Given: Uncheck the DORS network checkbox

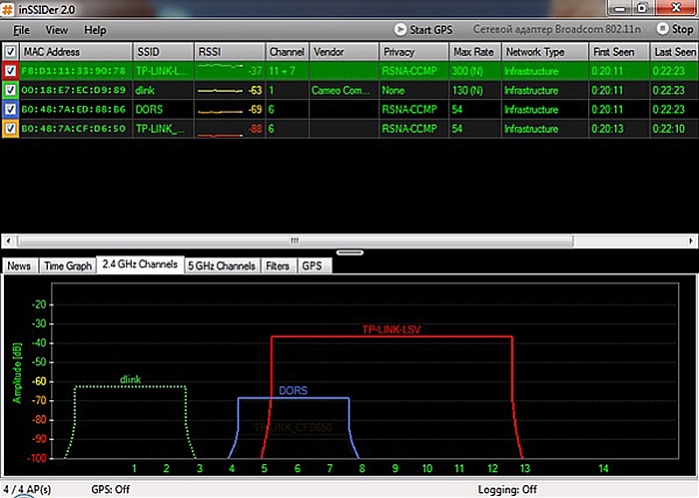Looking at the screenshot, I should pos(10,109).
